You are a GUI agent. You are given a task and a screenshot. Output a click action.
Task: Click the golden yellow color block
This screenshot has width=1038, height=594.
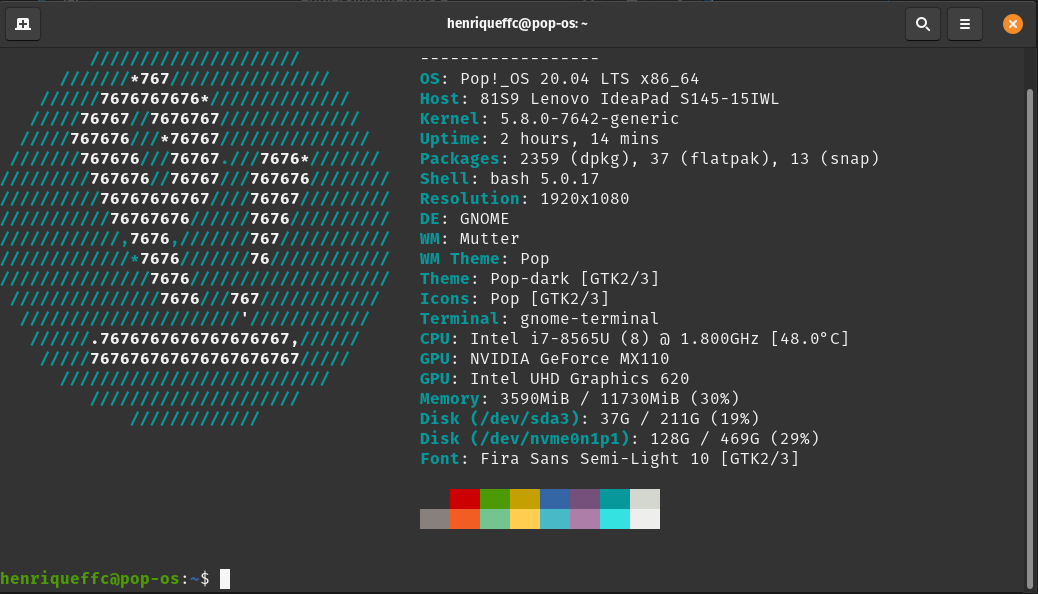pos(524,499)
